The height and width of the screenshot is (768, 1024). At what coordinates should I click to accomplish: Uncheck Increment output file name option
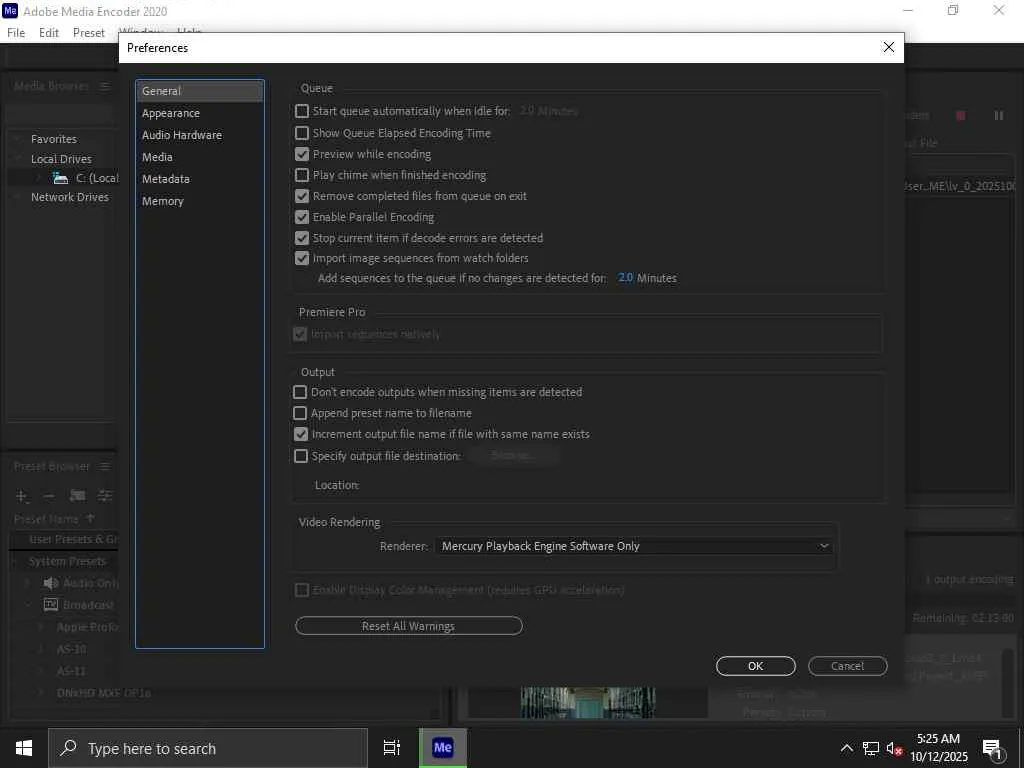pos(300,434)
